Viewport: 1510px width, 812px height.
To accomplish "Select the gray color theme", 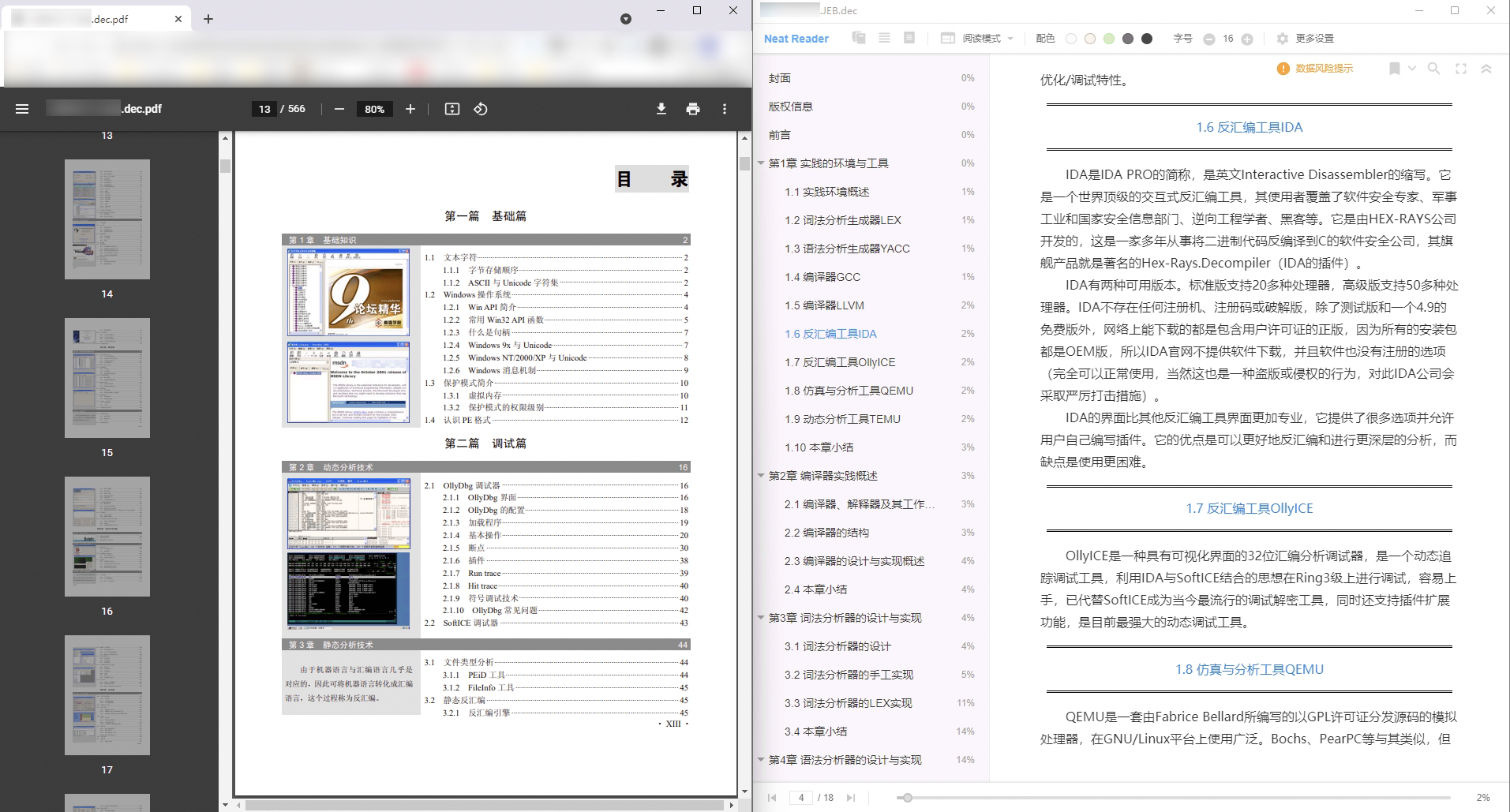I will point(1128,39).
